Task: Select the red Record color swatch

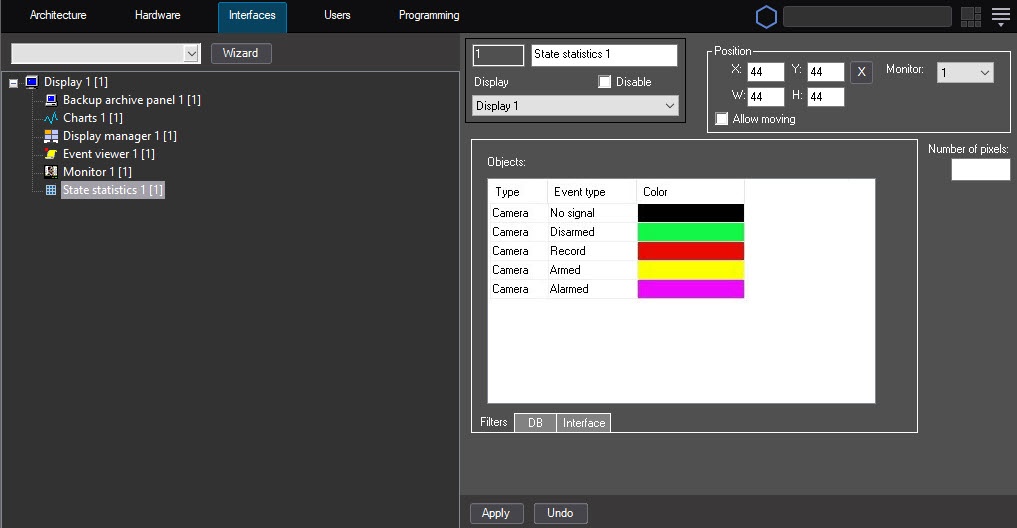Action: pos(690,251)
